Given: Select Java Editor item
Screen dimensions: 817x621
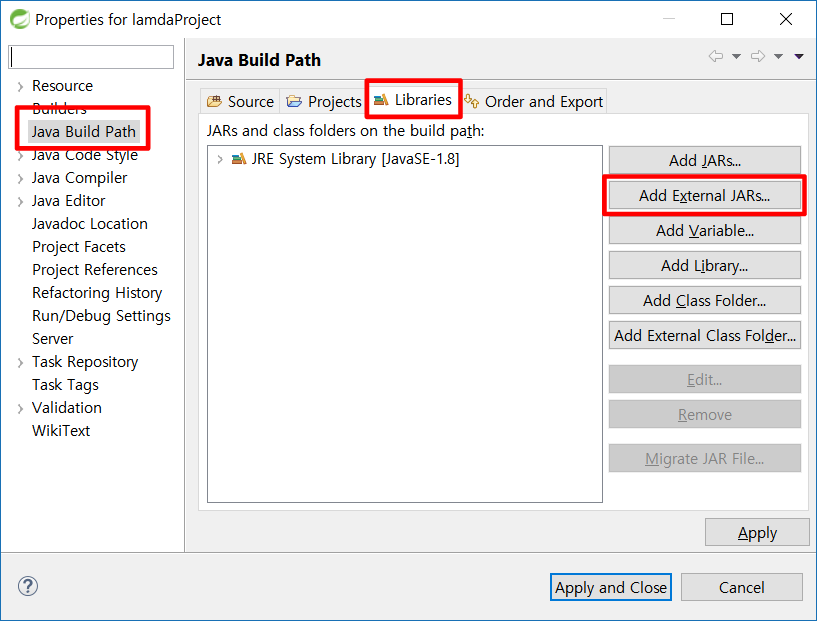Looking at the screenshot, I should pyautogui.click(x=68, y=201).
